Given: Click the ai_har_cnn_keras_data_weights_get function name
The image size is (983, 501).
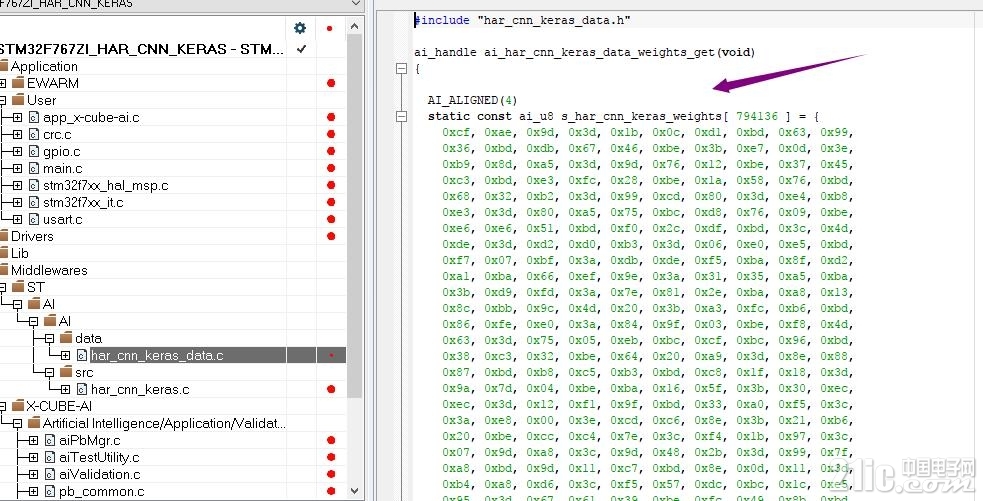Looking at the screenshot, I should [x=598, y=52].
